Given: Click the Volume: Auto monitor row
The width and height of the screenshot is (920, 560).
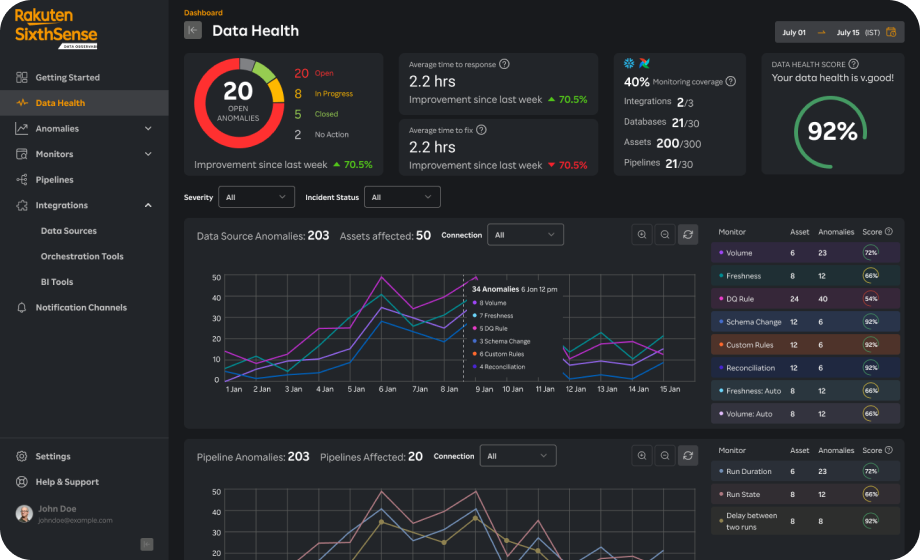Looking at the screenshot, I should pyautogui.click(x=805, y=413).
